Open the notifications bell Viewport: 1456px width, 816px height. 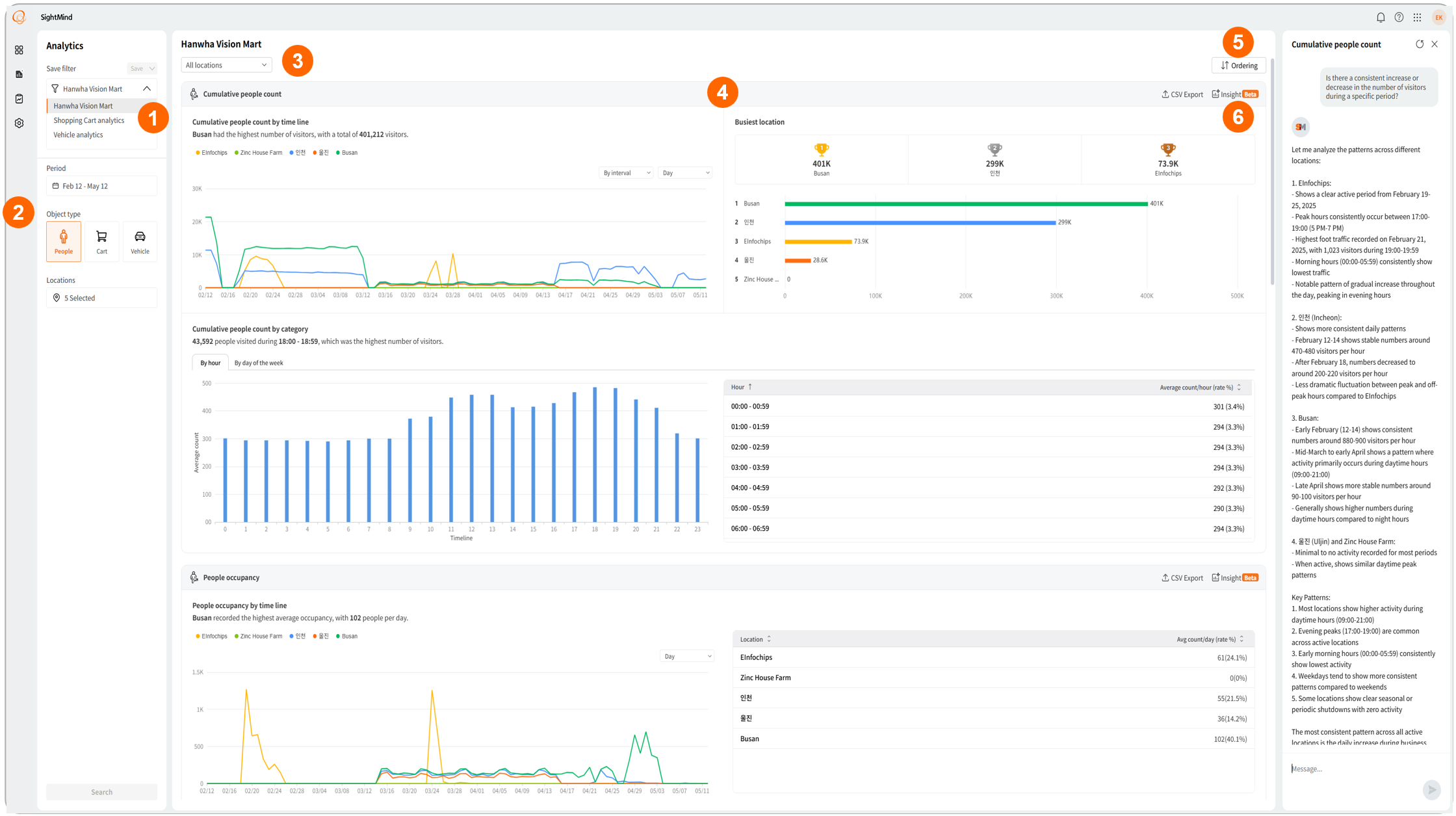click(x=1381, y=18)
